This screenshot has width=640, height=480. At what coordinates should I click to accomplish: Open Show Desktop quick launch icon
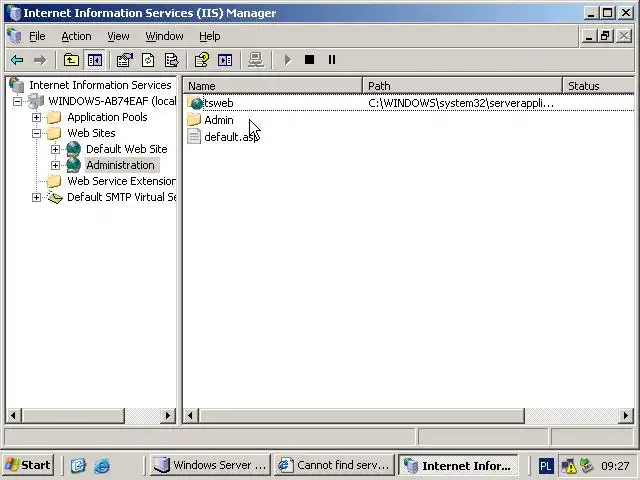[x=78, y=465]
